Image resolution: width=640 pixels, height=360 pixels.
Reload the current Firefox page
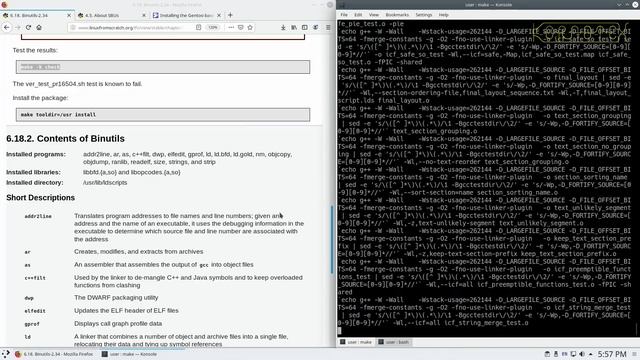click(x=28, y=27)
